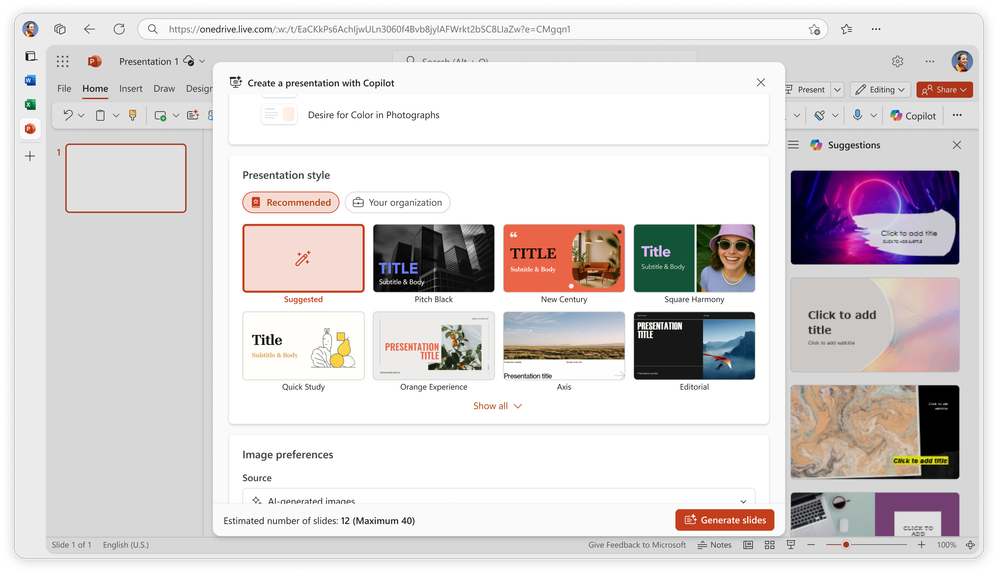The height and width of the screenshot is (574, 998).
Task: Select the Recommended style filter
Action: (x=291, y=202)
